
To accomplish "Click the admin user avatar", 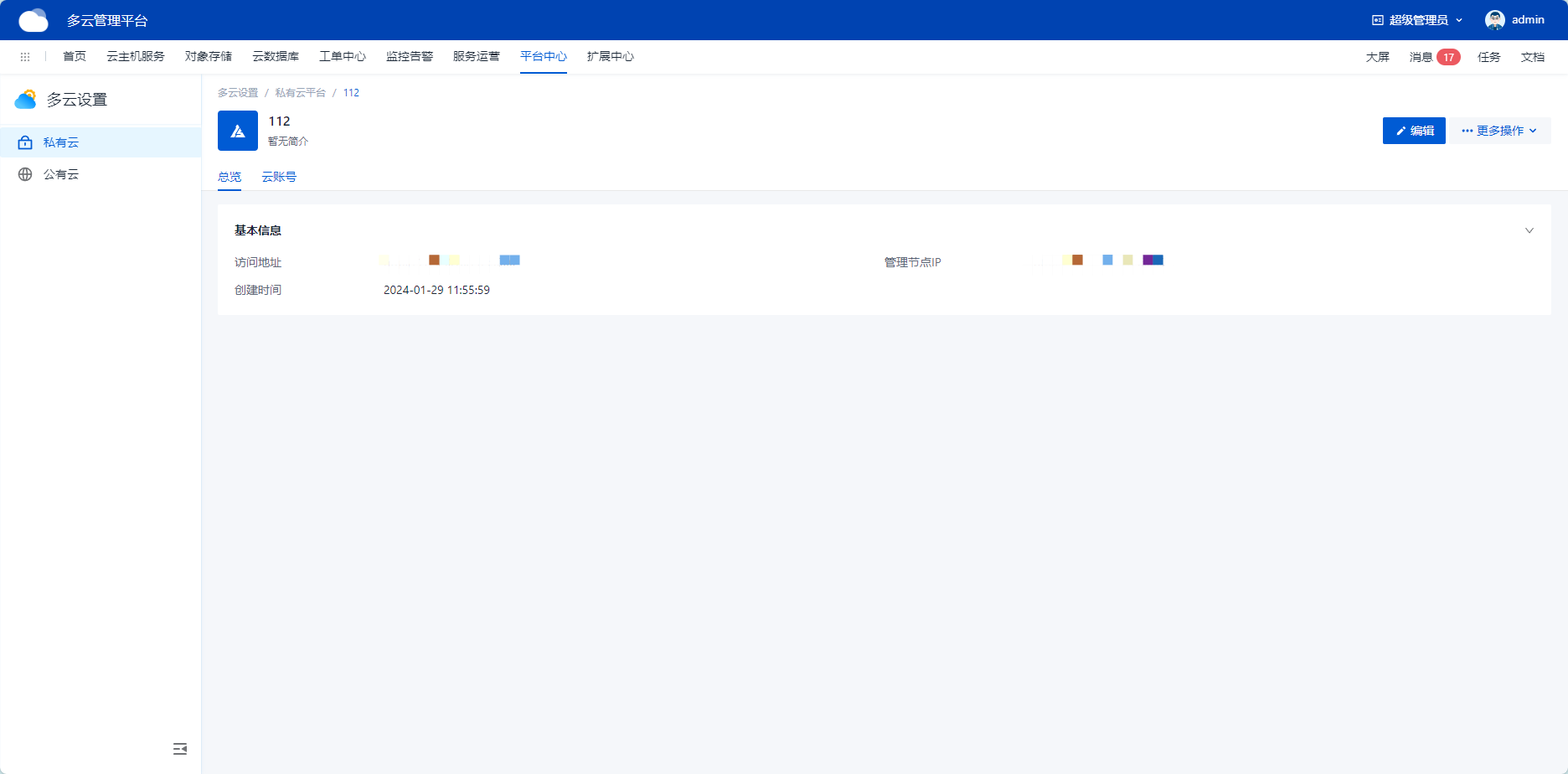I will pyautogui.click(x=1494, y=20).
